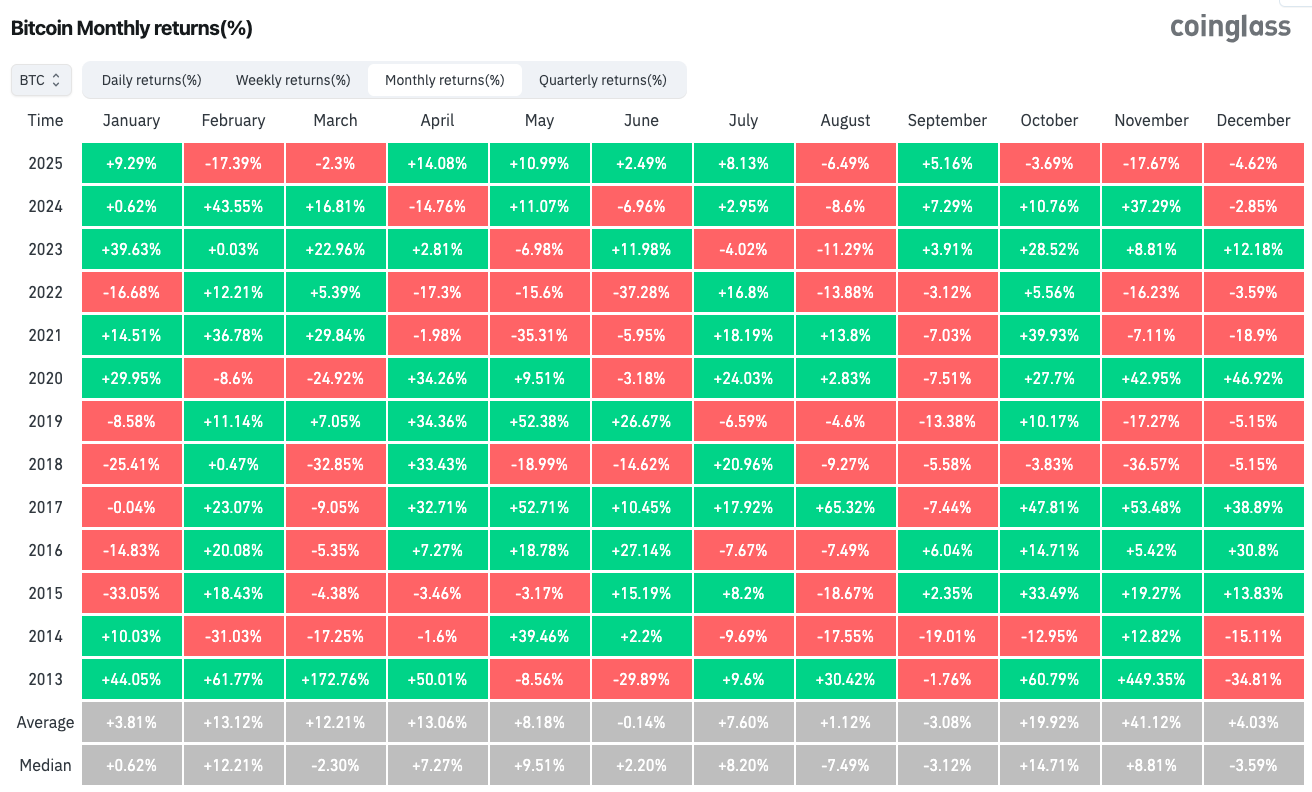1312x792 pixels.
Task: Switch to Weekly returns(%) tab
Action: [x=293, y=80]
